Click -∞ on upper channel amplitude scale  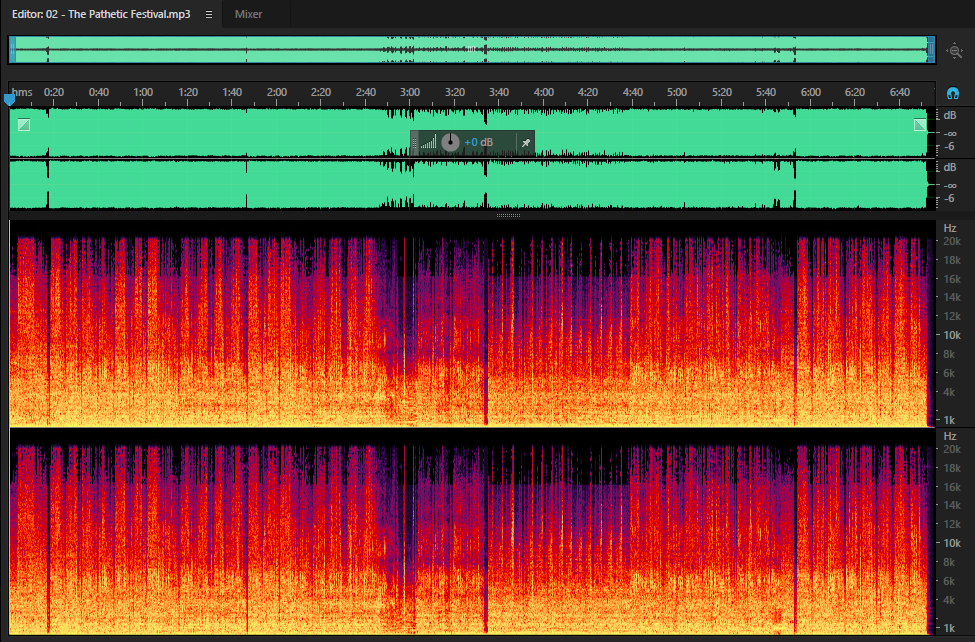[x=950, y=133]
